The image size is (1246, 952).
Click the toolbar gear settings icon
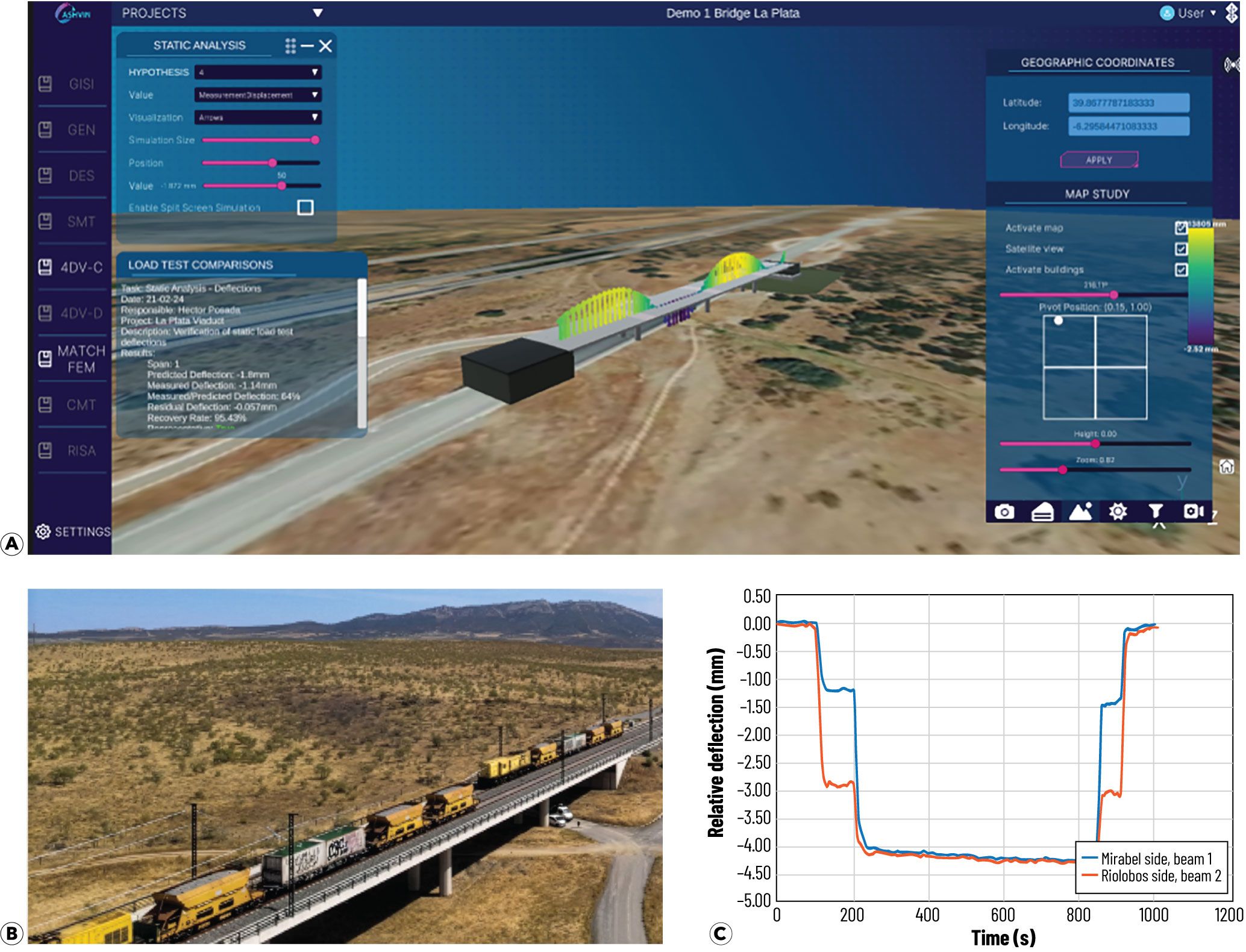pyautogui.click(x=1118, y=512)
